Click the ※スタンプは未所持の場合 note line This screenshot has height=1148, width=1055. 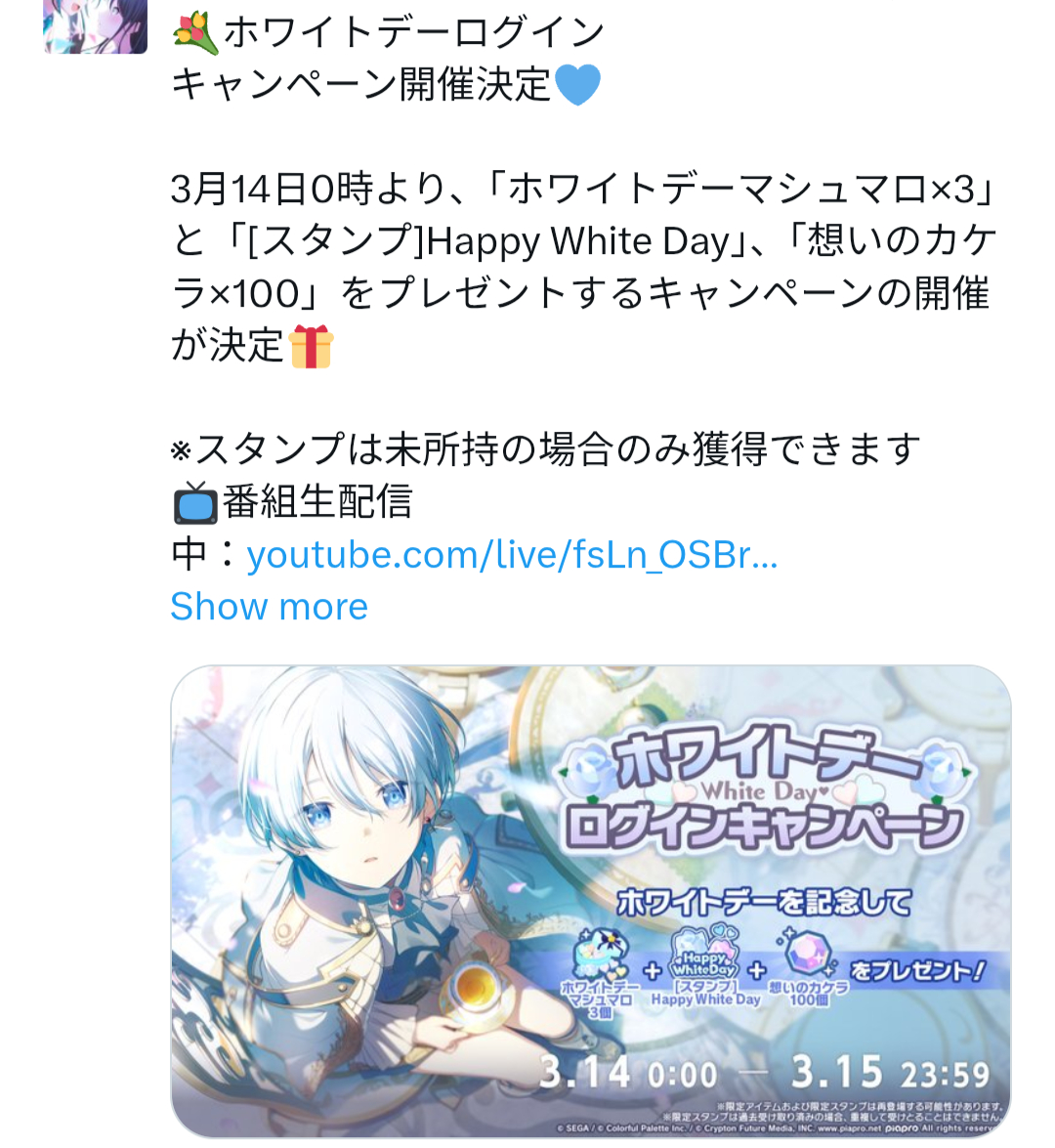click(x=545, y=448)
